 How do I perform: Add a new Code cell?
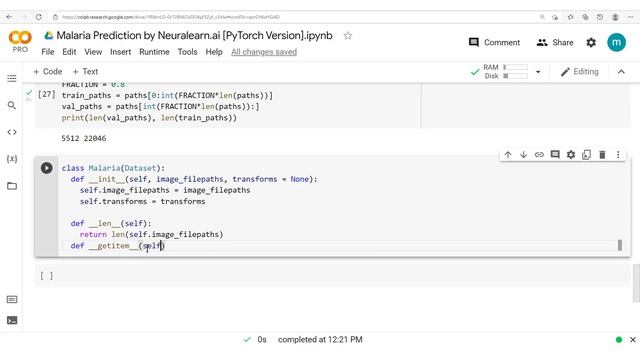(x=48, y=71)
